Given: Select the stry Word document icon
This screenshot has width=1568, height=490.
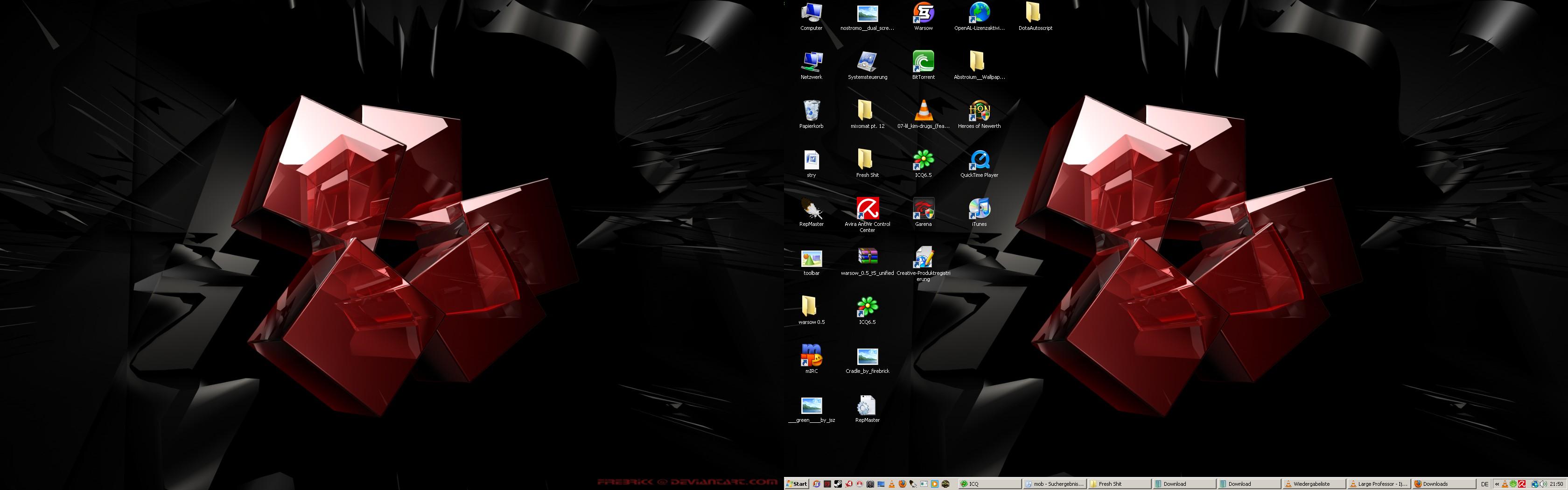Looking at the screenshot, I should [812, 164].
